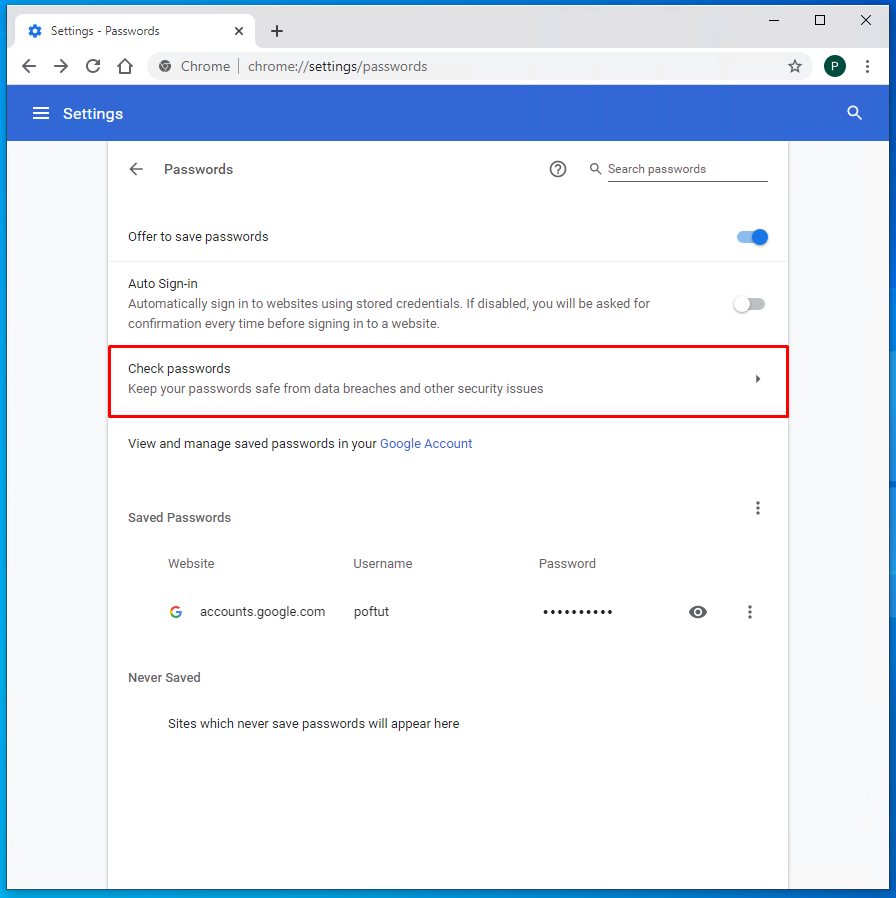This screenshot has height=898, width=896.
Task: Disable Offer to save passwords switch
Action: pos(752,237)
